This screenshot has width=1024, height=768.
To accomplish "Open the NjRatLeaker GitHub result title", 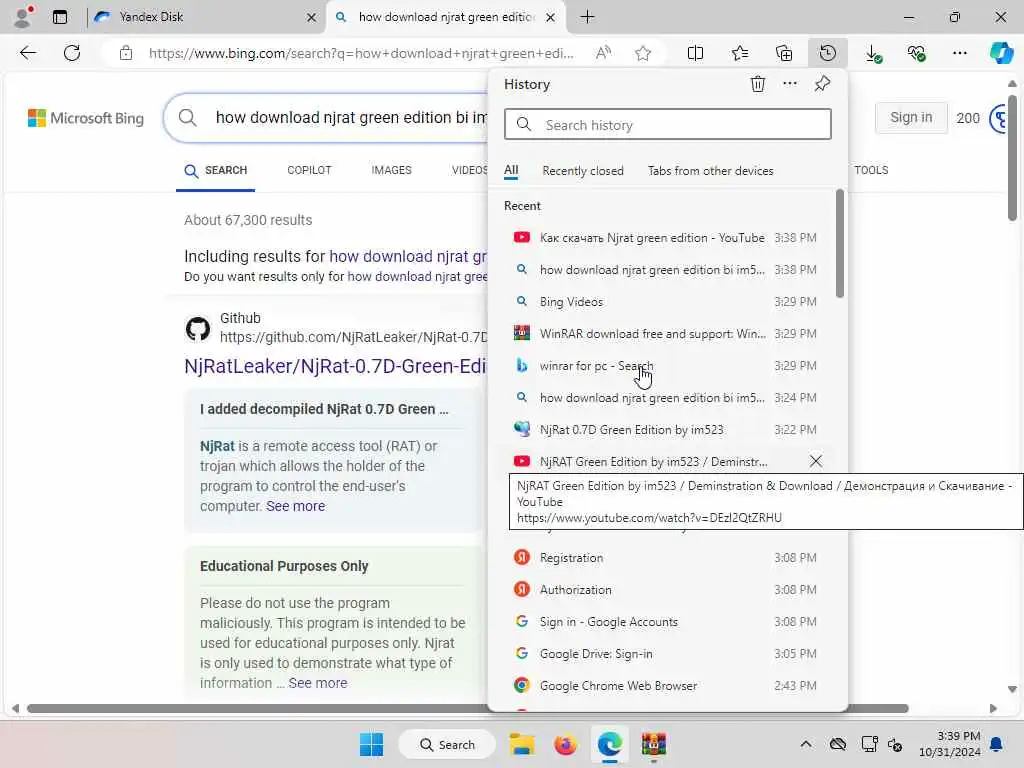I will [335, 366].
